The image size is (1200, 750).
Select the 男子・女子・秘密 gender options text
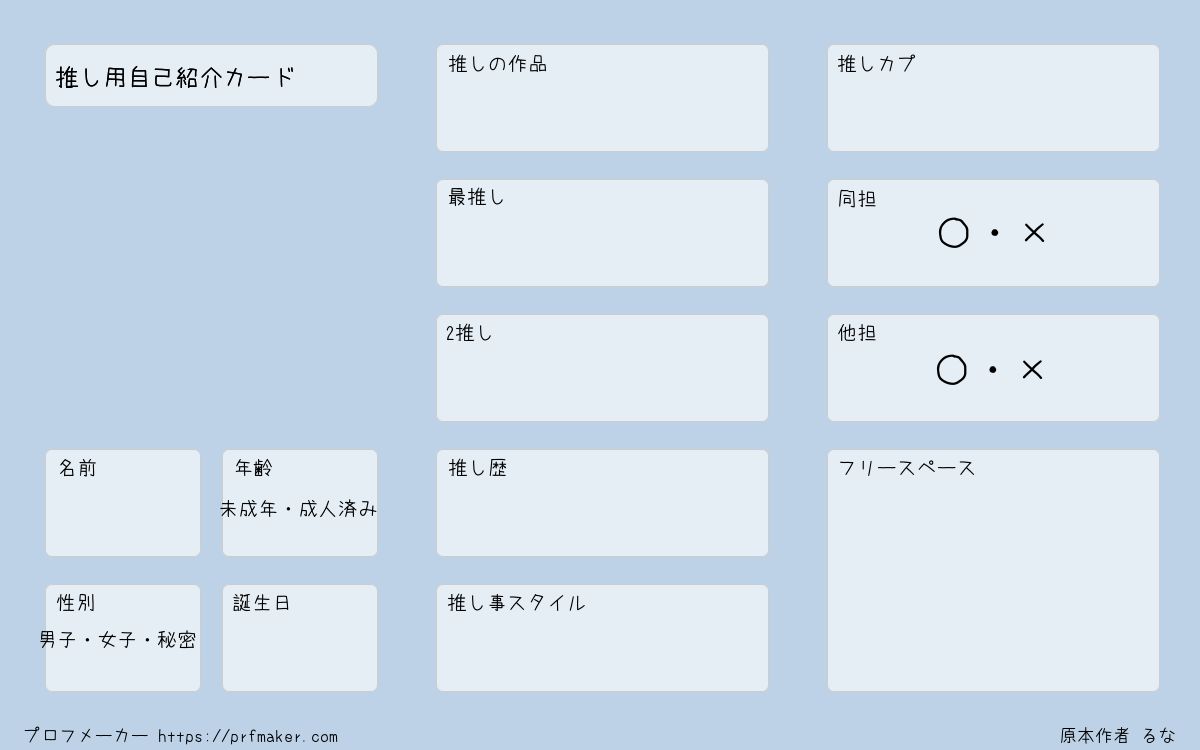(118, 640)
